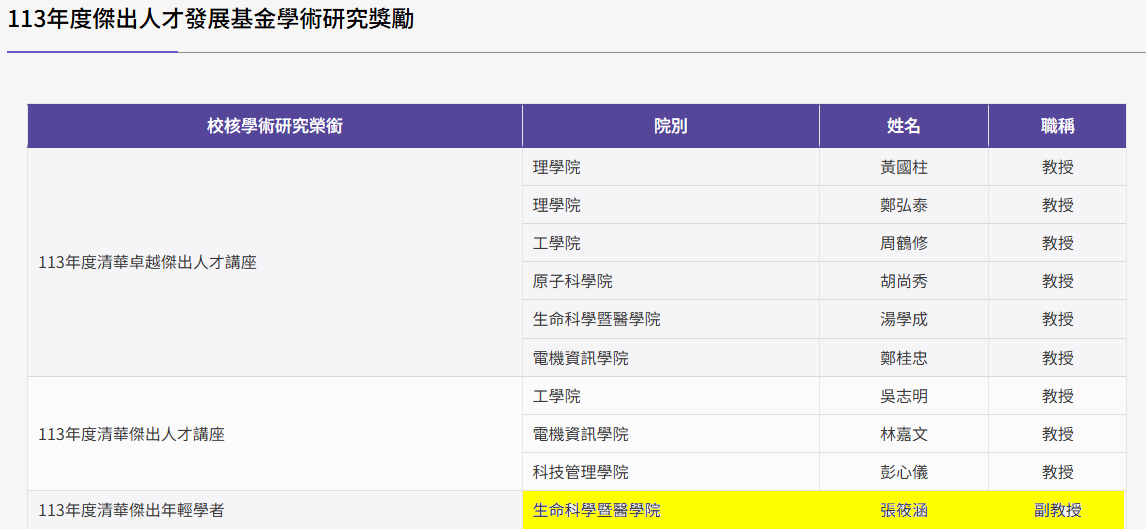Viewport: 1146px width, 529px height.
Task: Select the highlighted 副教授 title cell
Action: pos(1057,510)
